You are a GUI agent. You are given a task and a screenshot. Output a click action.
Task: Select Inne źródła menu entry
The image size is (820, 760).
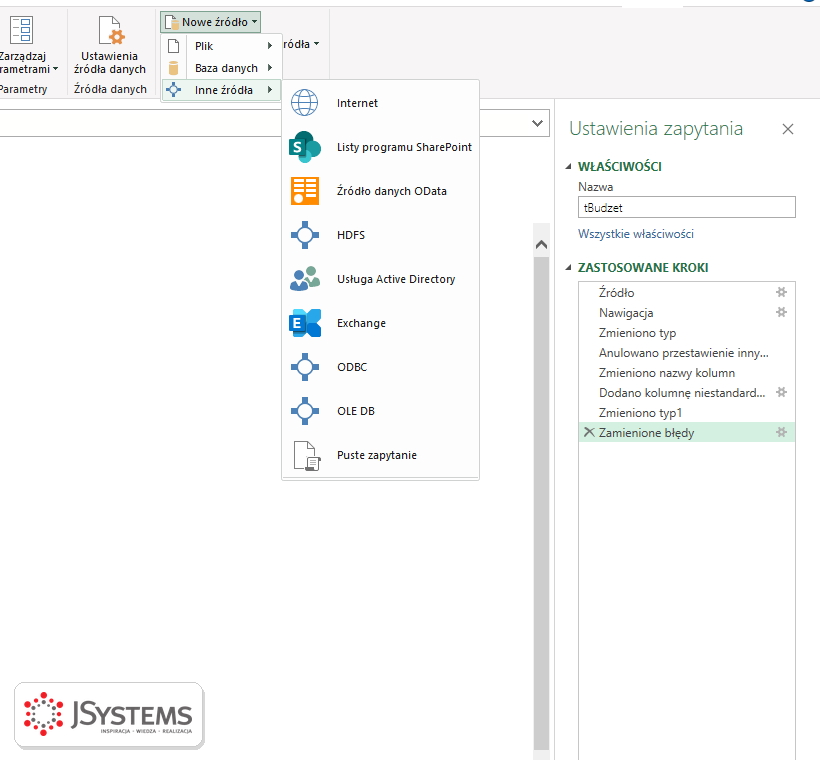221,90
